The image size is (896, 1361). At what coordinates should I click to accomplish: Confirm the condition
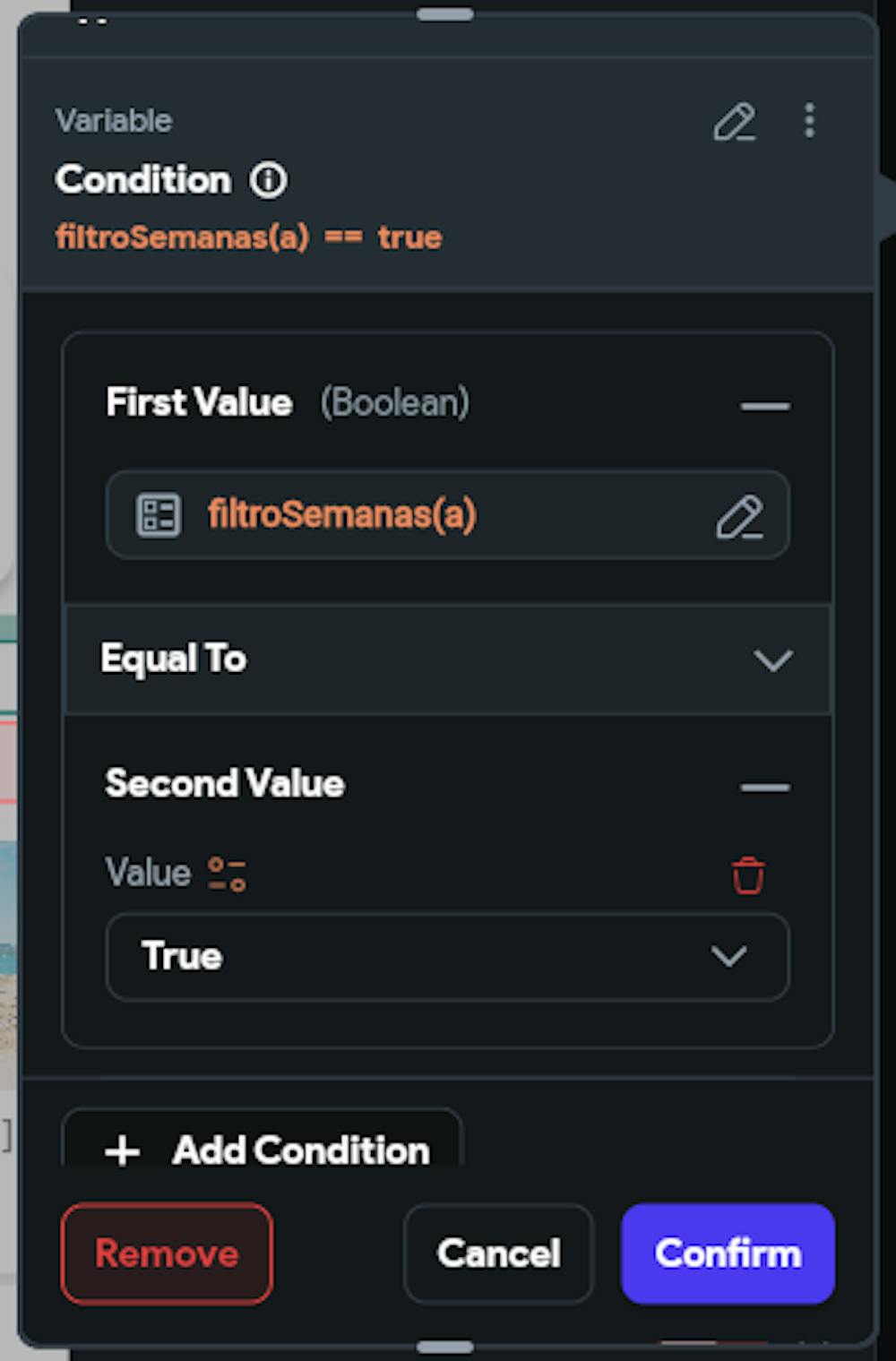coord(728,1253)
